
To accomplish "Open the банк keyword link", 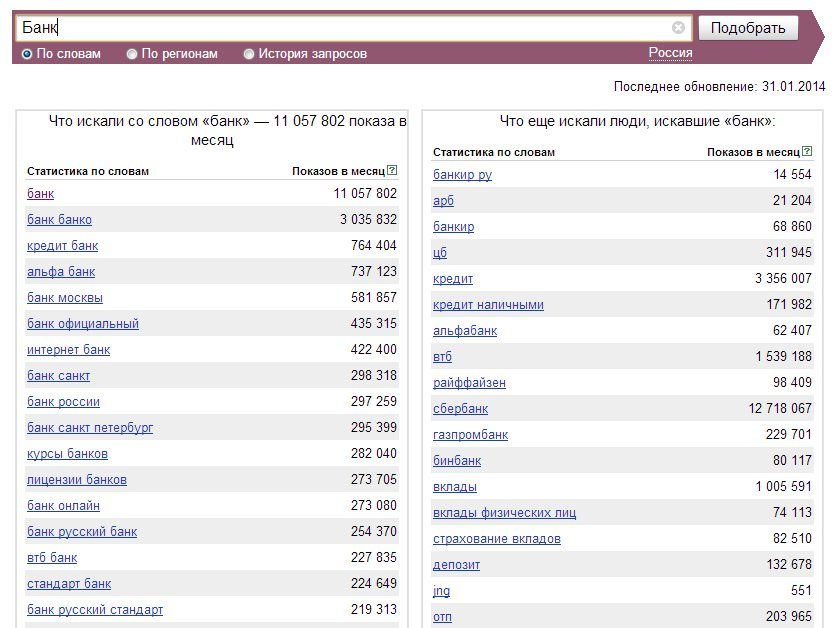I will (40, 193).
